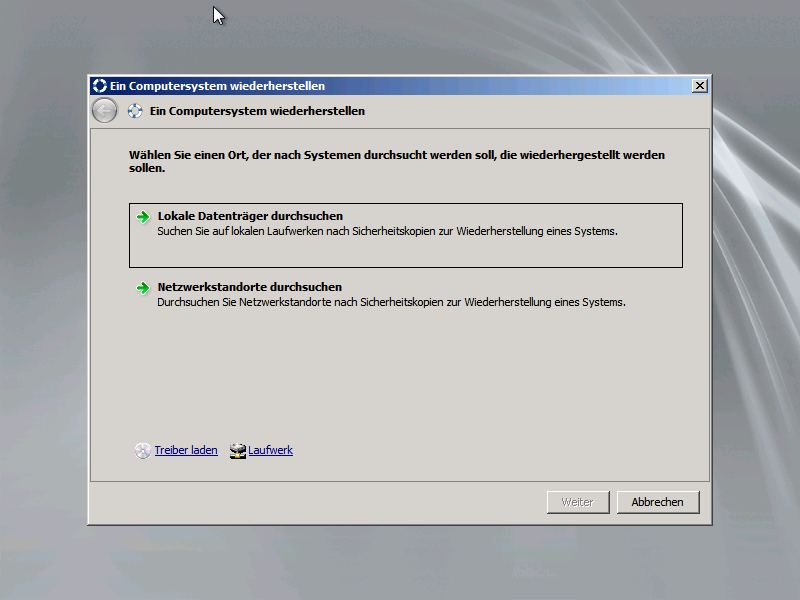Click the system icon in the title bar
This screenshot has height=600, width=800.
(x=99, y=86)
